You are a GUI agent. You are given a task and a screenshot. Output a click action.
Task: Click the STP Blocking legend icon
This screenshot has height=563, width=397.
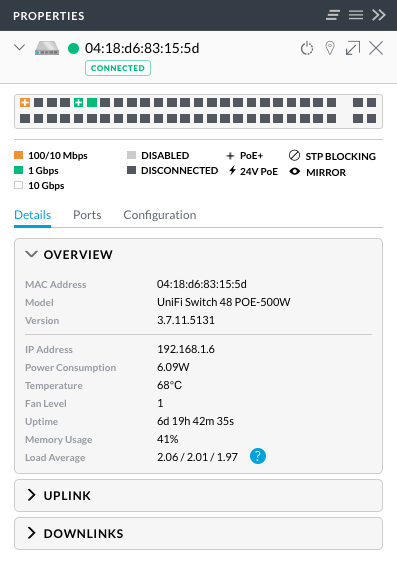(x=294, y=155)
